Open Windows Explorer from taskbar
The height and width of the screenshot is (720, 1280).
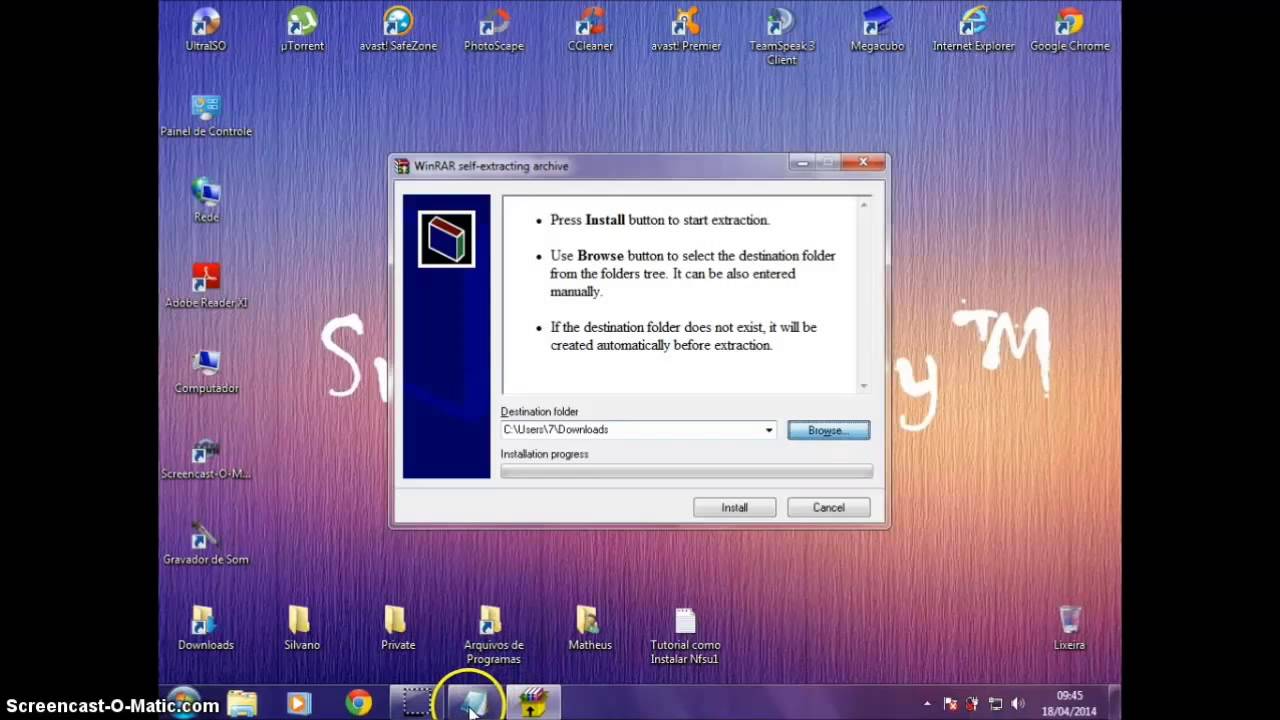[242, 703]
